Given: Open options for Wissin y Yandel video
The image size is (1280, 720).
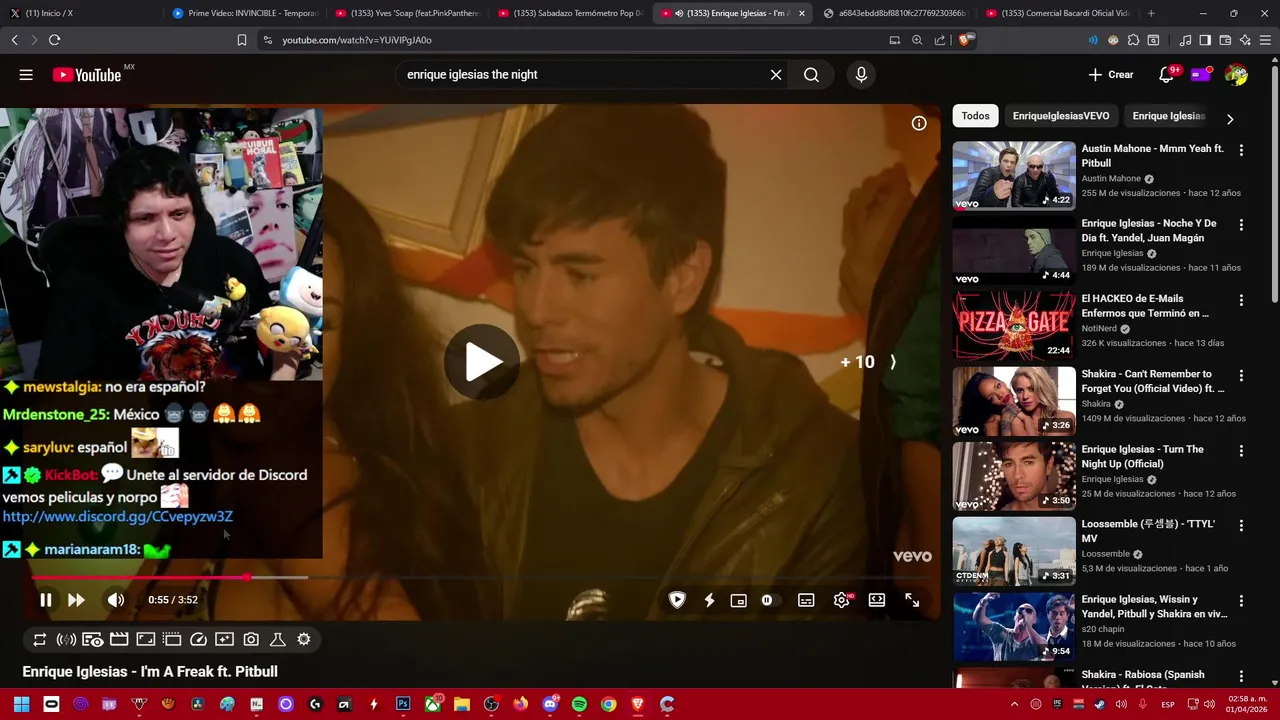Looking at the screenshot, I should coord(1241,601).
